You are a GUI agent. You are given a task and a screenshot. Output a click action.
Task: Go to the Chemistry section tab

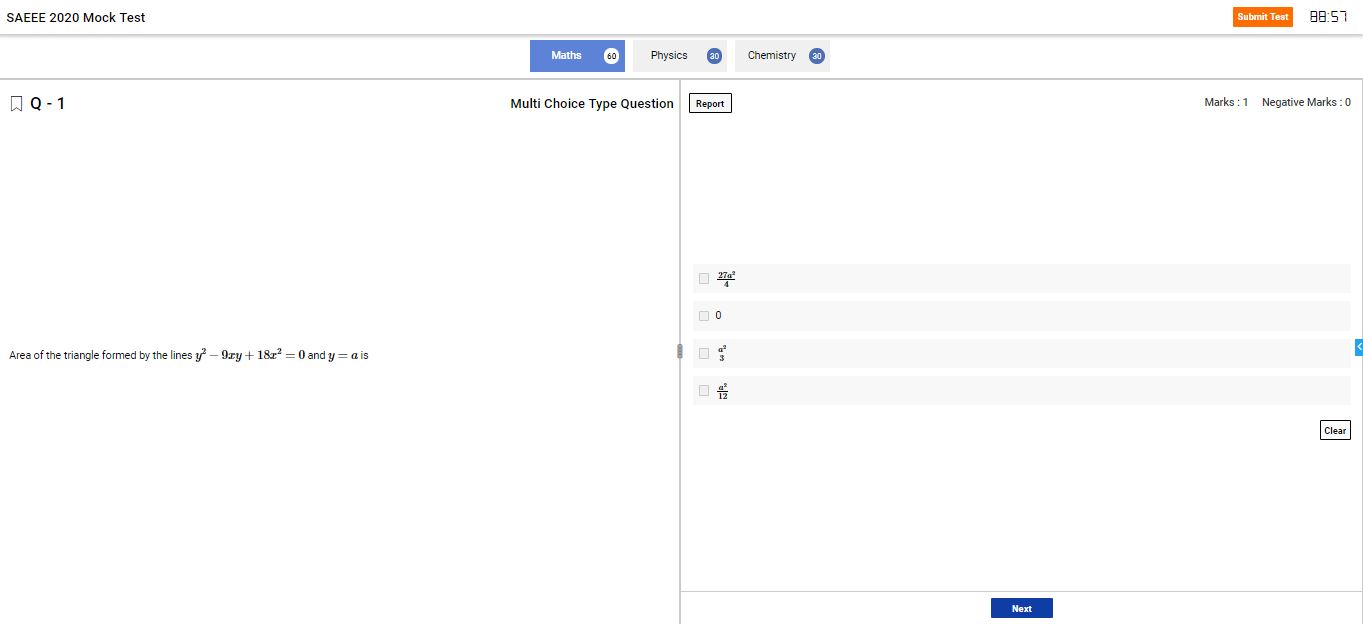coord(771,56)
